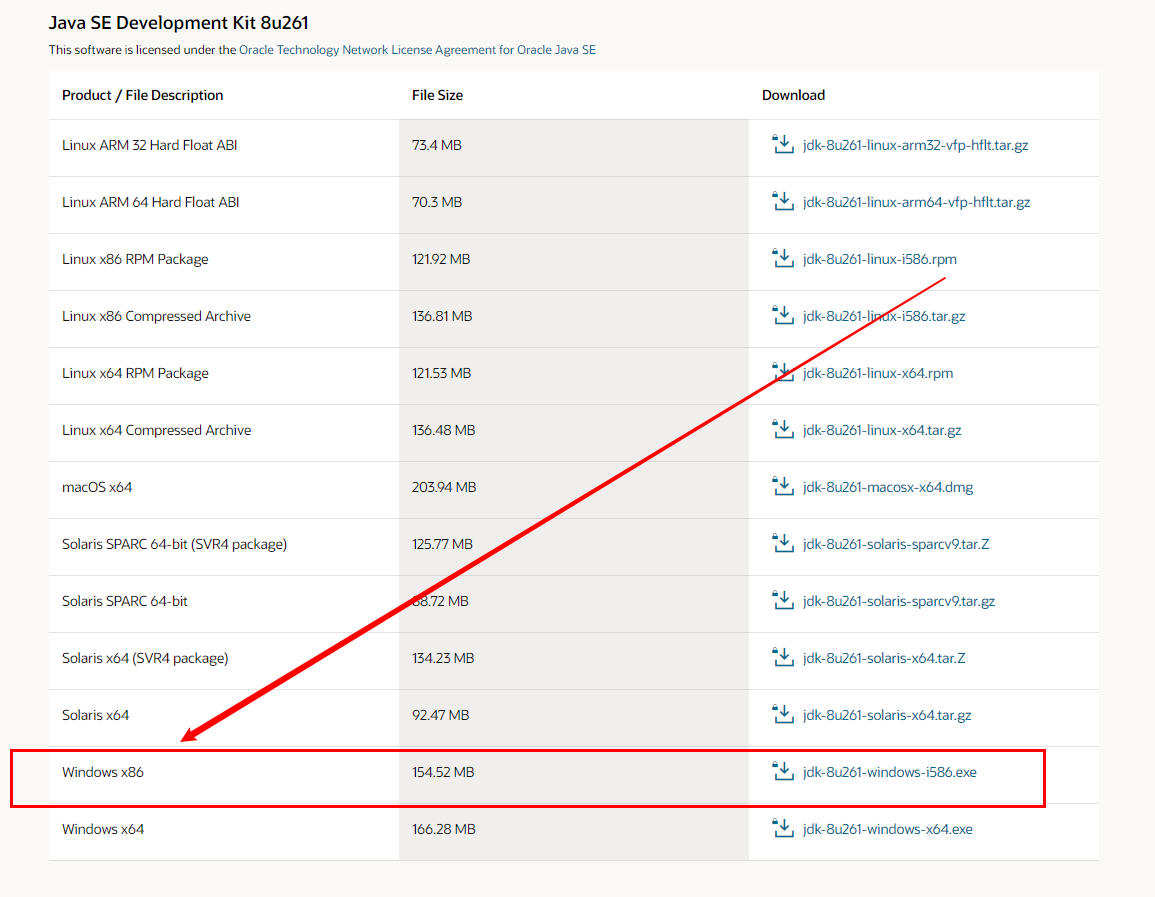Open the Oracle Technology Network License Agreement link
1155x897 pixels.
point(417,50)
